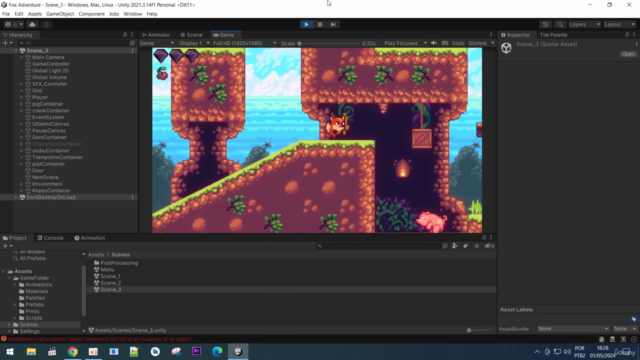Click the status bar bug debug-mode icon
This screenshot has height=360, width=640.
[602, 339]
